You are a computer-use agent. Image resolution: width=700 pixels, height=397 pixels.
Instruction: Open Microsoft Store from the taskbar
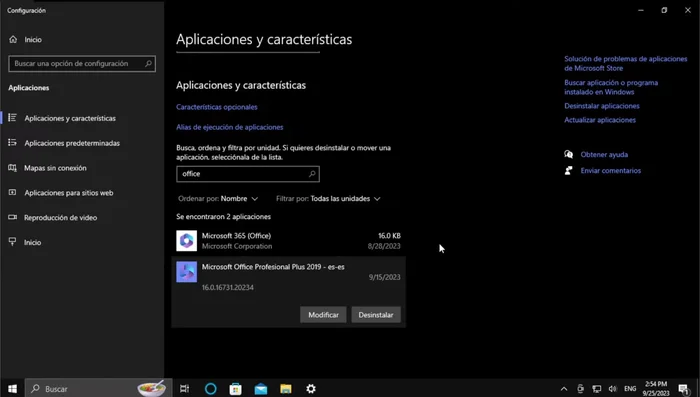tap(235, 389)
